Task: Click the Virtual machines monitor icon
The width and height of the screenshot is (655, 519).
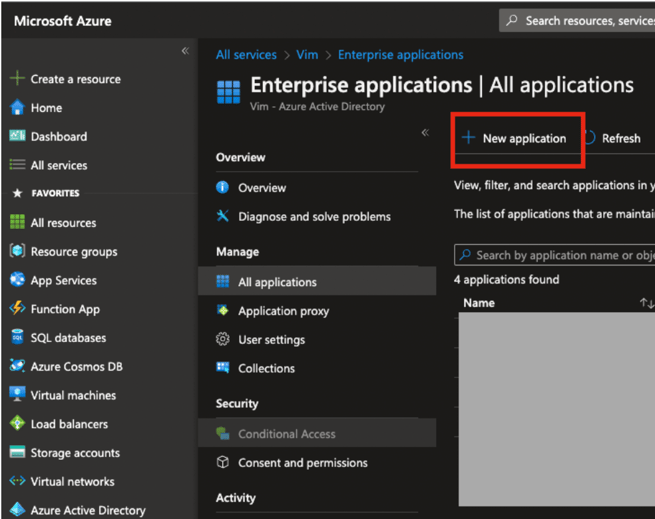Action: tap(17, 395)
